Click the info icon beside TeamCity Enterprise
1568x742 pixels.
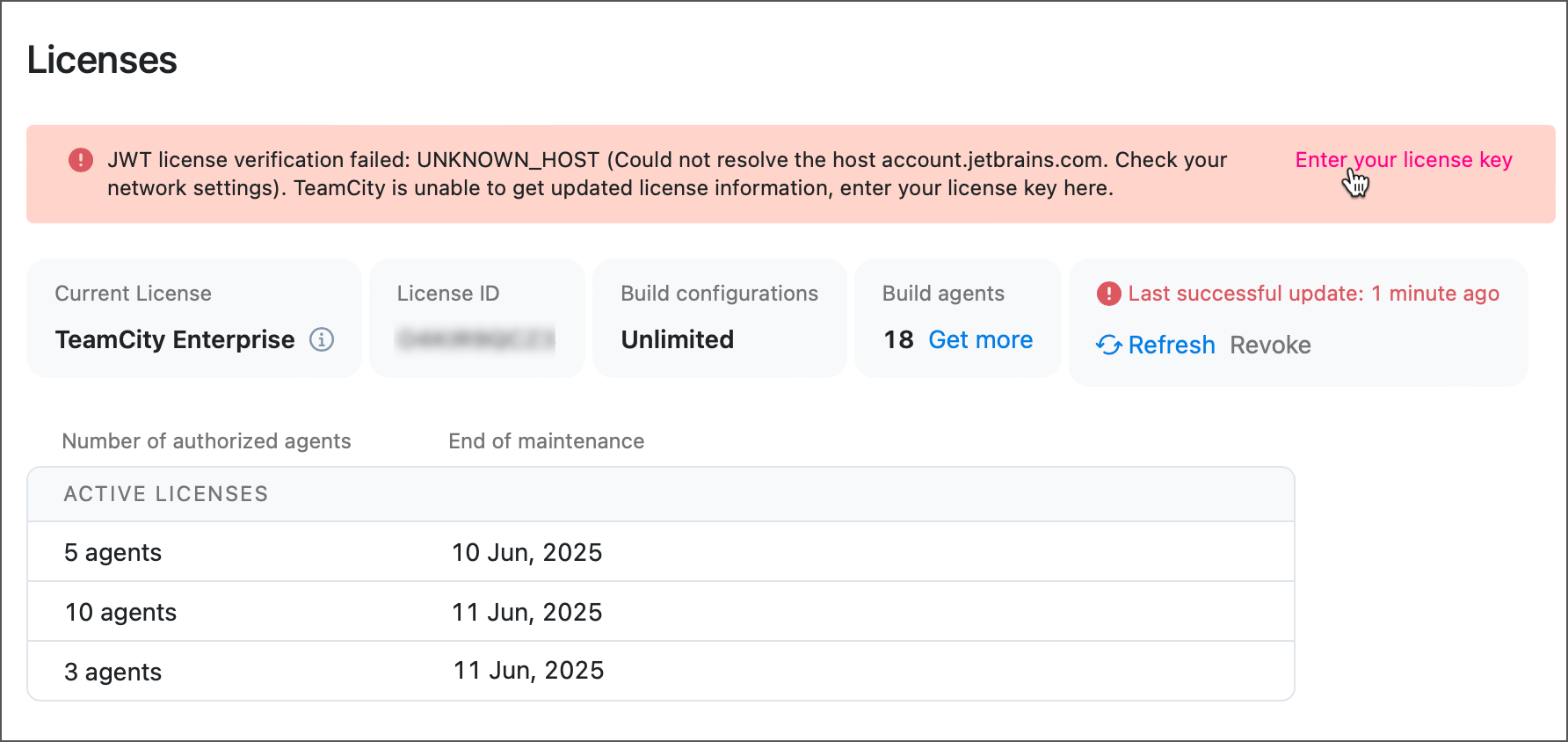point(322,339)
